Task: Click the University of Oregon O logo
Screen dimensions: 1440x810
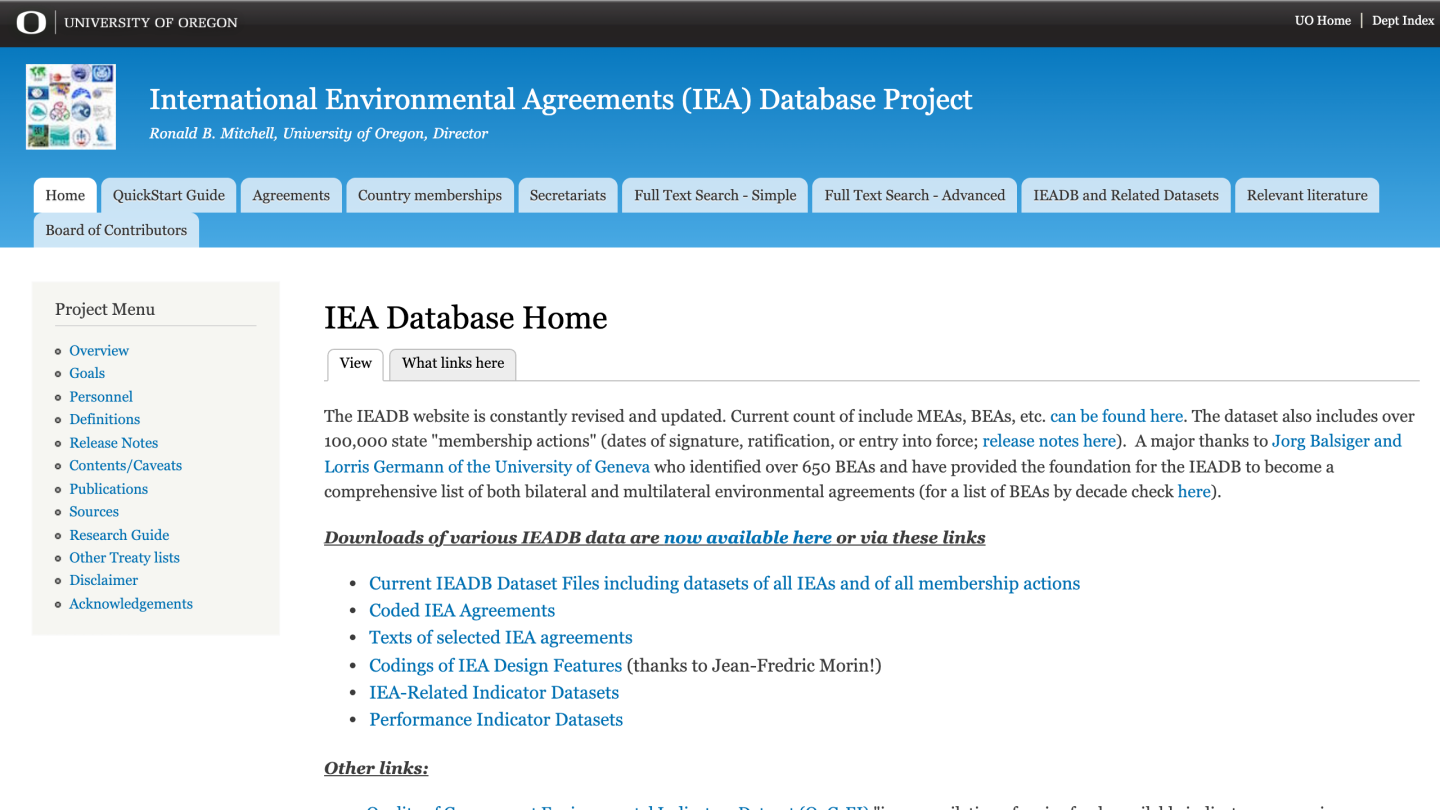Action: click(x=31, y=22)
